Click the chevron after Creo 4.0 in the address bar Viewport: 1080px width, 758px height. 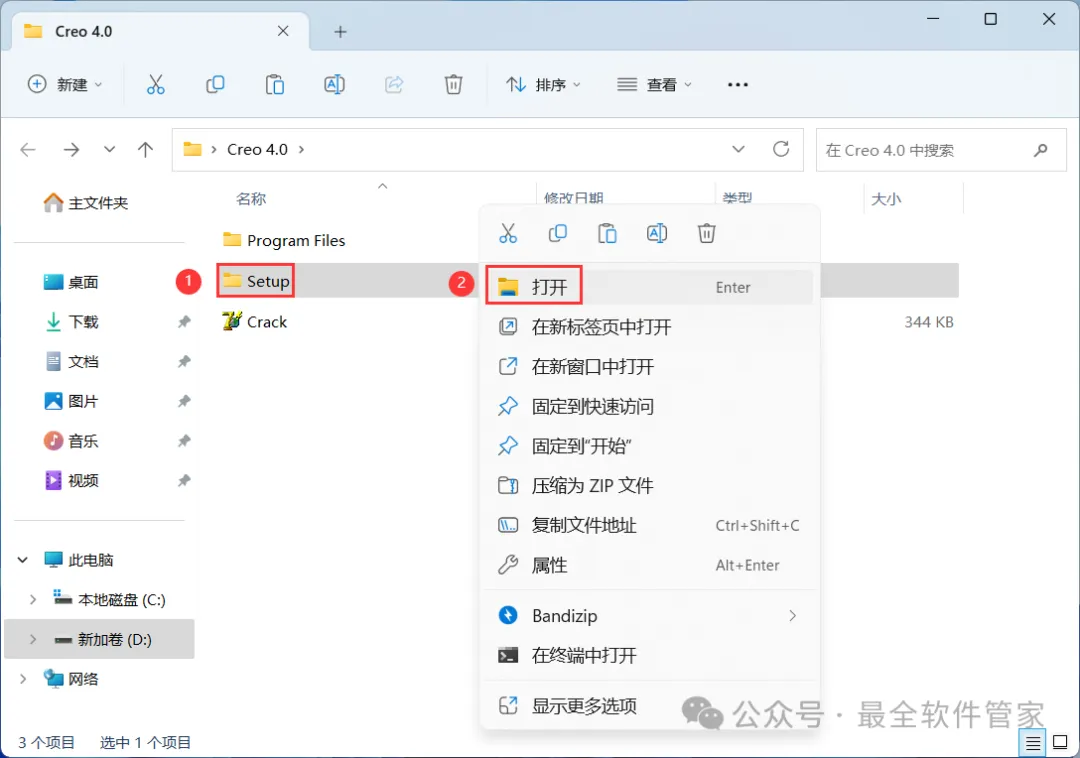[x=301, y=149]
